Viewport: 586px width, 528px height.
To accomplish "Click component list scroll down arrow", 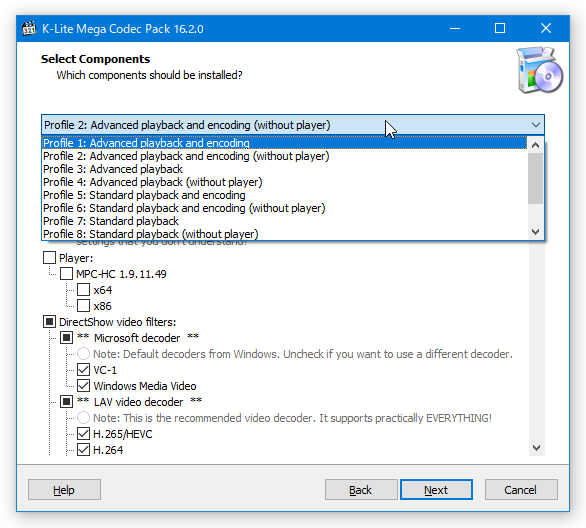I will click(536, 448).
